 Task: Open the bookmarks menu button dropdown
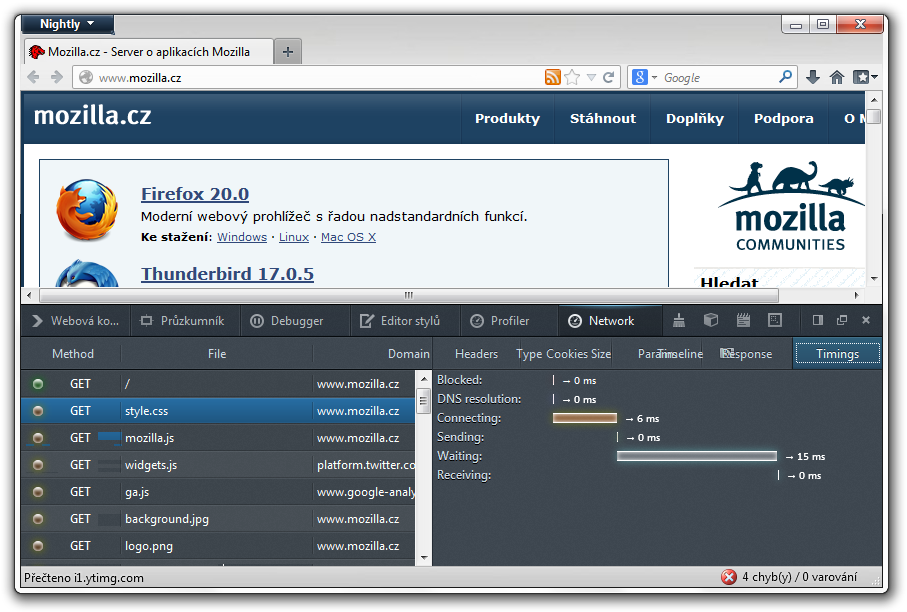tap(866, 77)
